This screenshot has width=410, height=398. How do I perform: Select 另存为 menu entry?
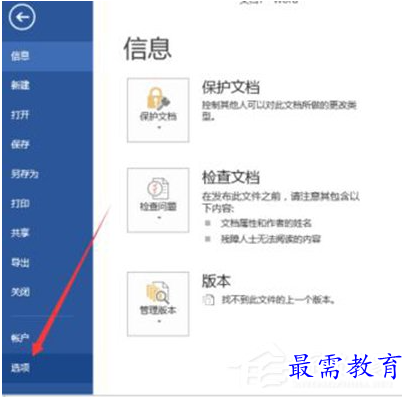pos(47,174)
